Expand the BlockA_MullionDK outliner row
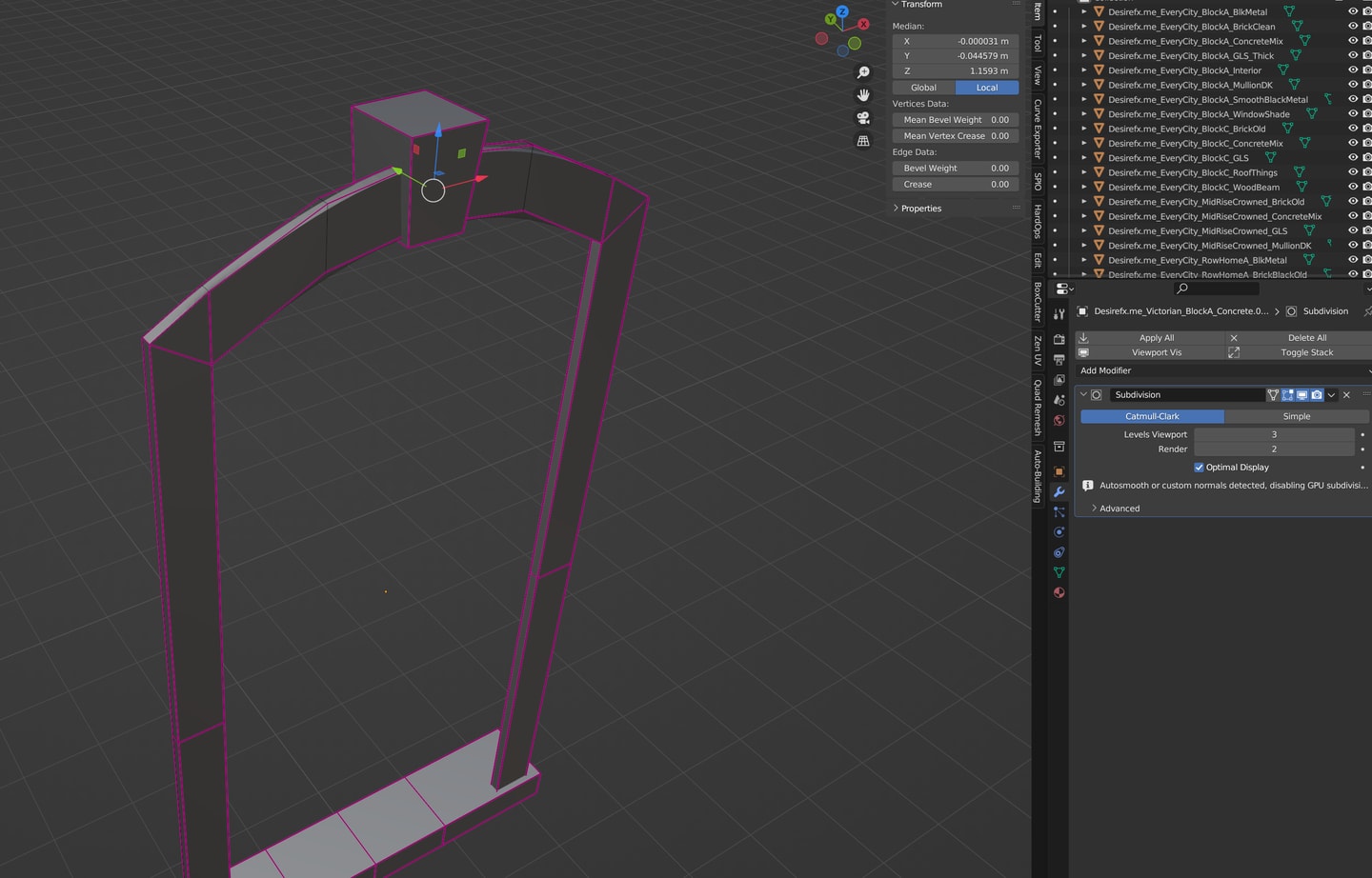Screen dimensions: 1372x878 click(x=1083, y=85)
